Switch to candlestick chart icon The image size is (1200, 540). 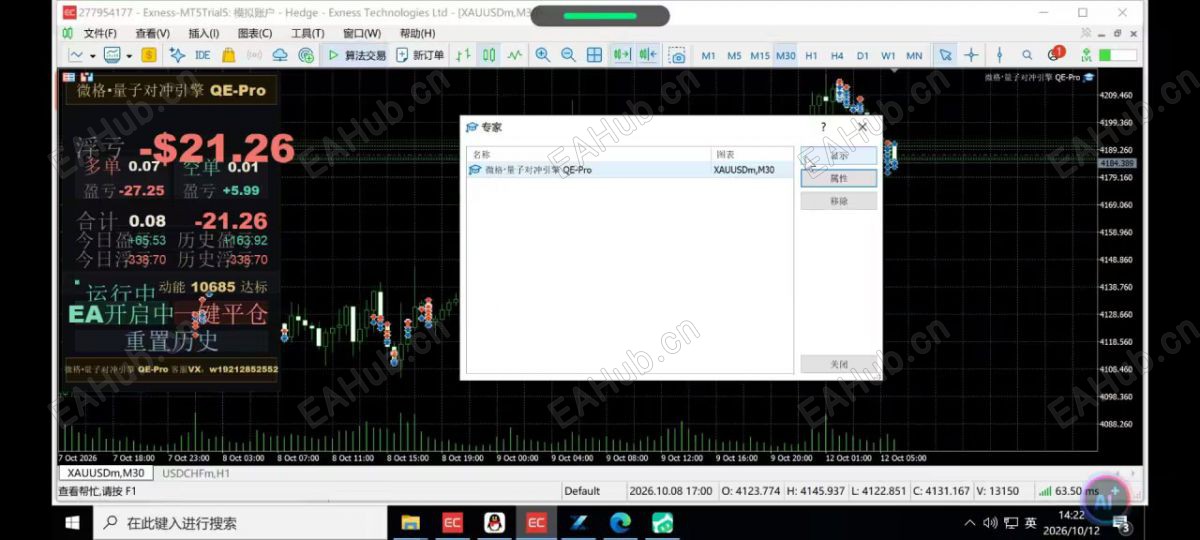tap(489, 55)
